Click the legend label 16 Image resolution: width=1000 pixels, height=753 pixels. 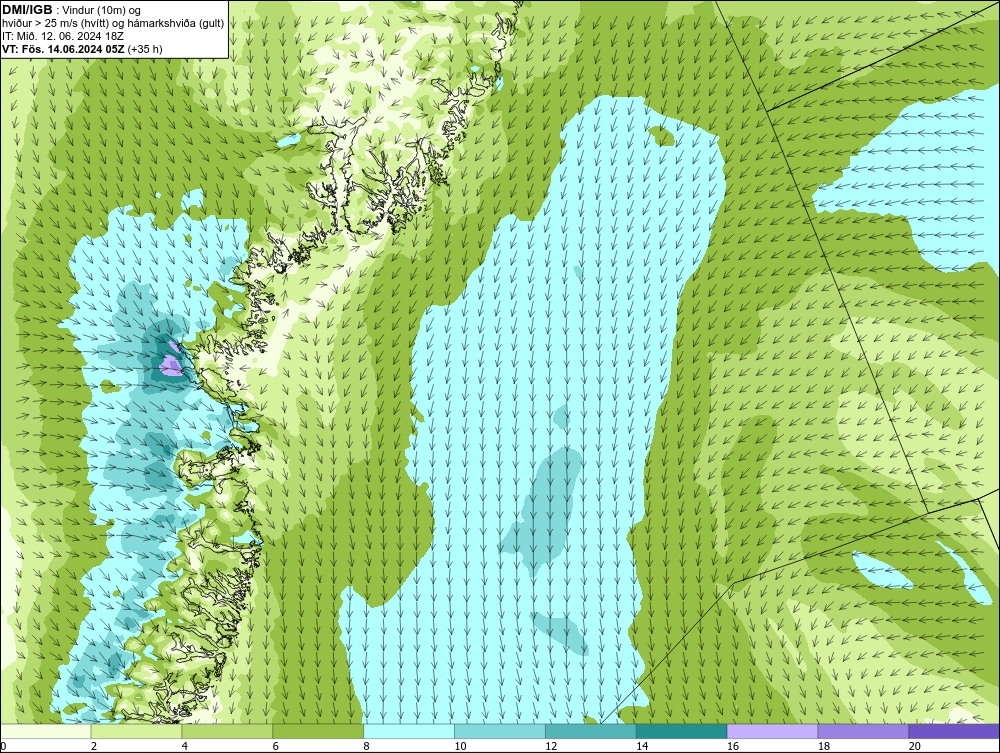tap(732, 746)
